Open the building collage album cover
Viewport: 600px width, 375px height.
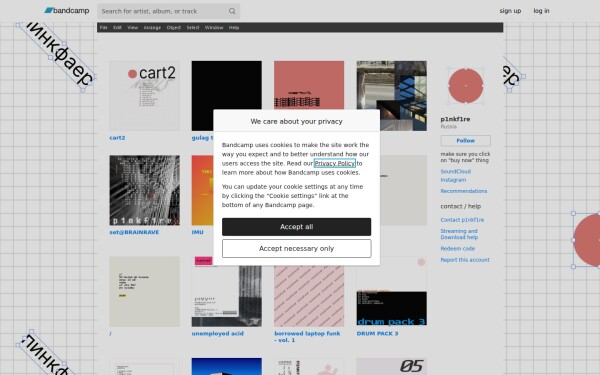click(x=391, y=96)
